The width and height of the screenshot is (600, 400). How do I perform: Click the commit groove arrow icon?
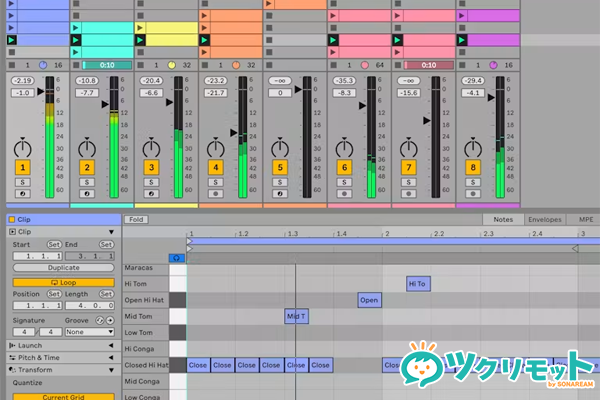pyautogui.click(x=110, y=320)
